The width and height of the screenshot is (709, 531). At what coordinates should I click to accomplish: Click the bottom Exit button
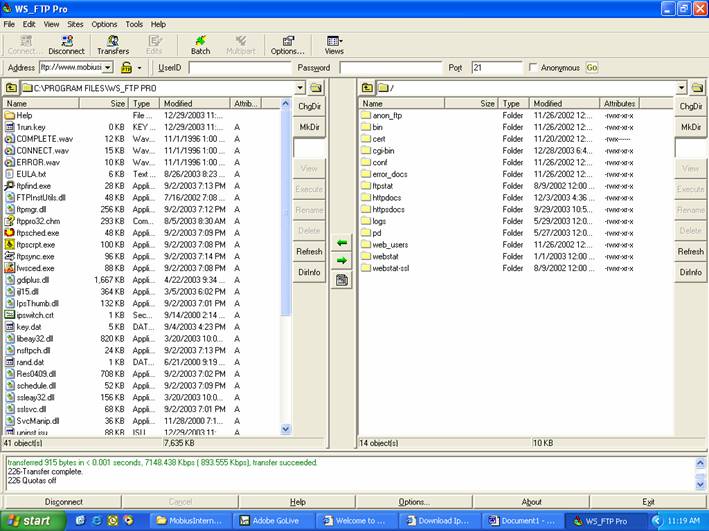pyautogui.click(x=648, y=502)
